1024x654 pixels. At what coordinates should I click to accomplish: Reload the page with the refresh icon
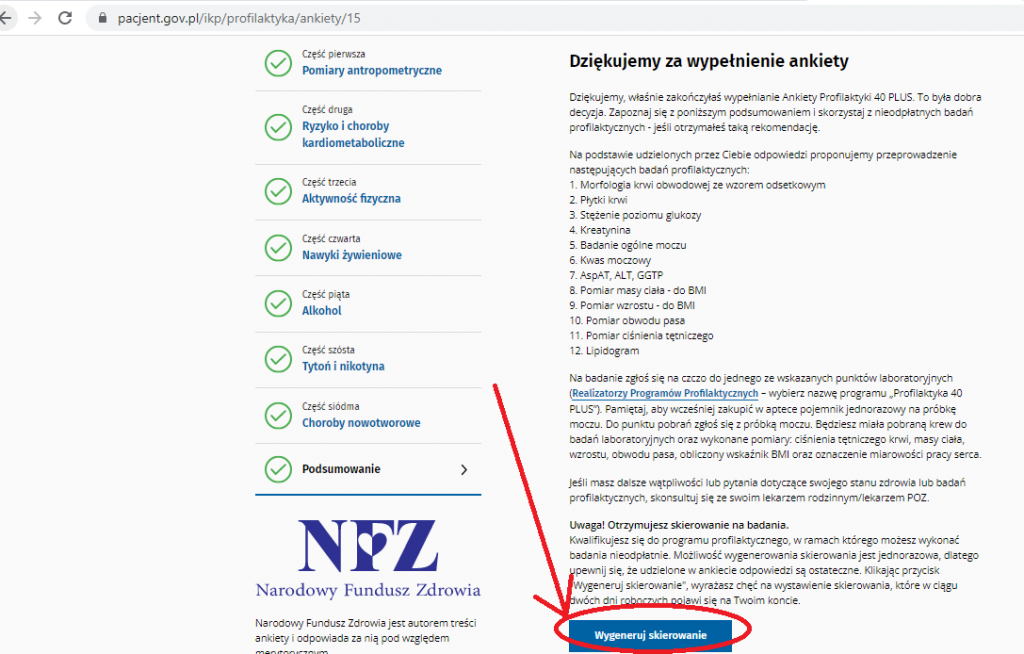coord(65,18)
